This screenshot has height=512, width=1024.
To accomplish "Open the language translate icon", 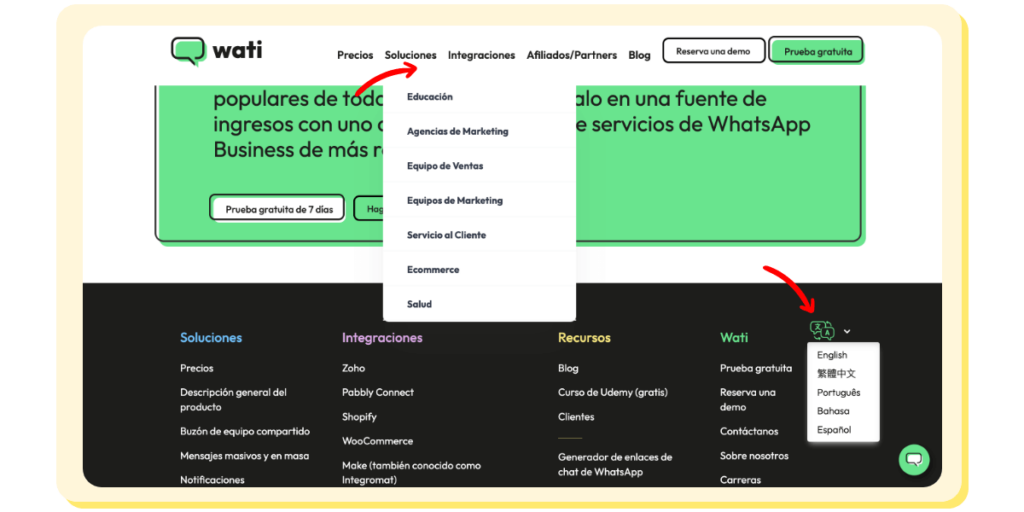I will pyautogui.click(x=822, y=330).
